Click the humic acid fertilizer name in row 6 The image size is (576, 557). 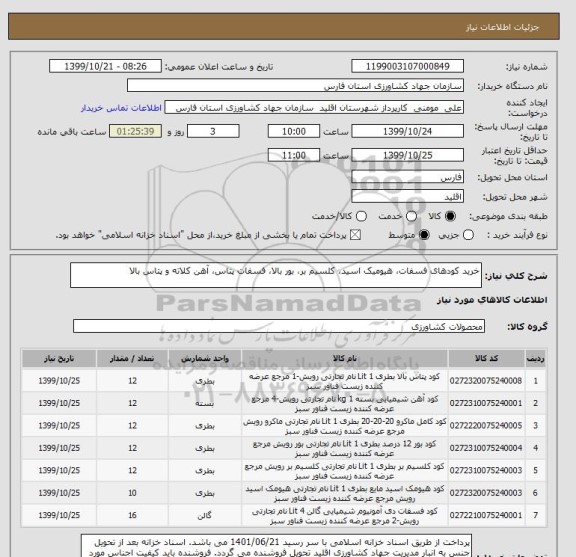[x=345, y=493]
